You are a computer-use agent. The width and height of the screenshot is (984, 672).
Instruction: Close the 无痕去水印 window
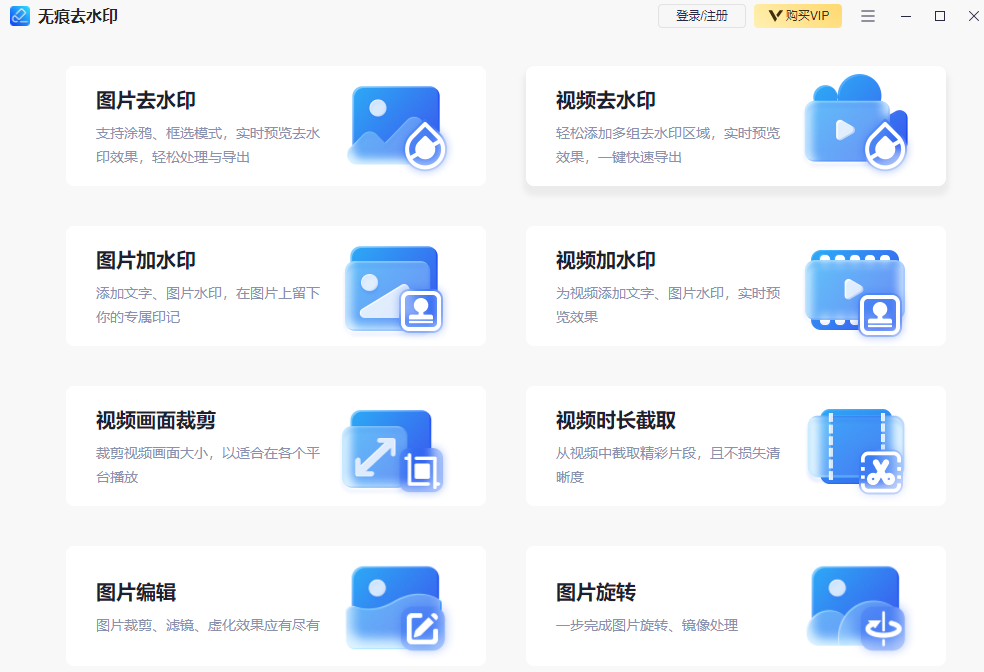[x=973, y=16]
